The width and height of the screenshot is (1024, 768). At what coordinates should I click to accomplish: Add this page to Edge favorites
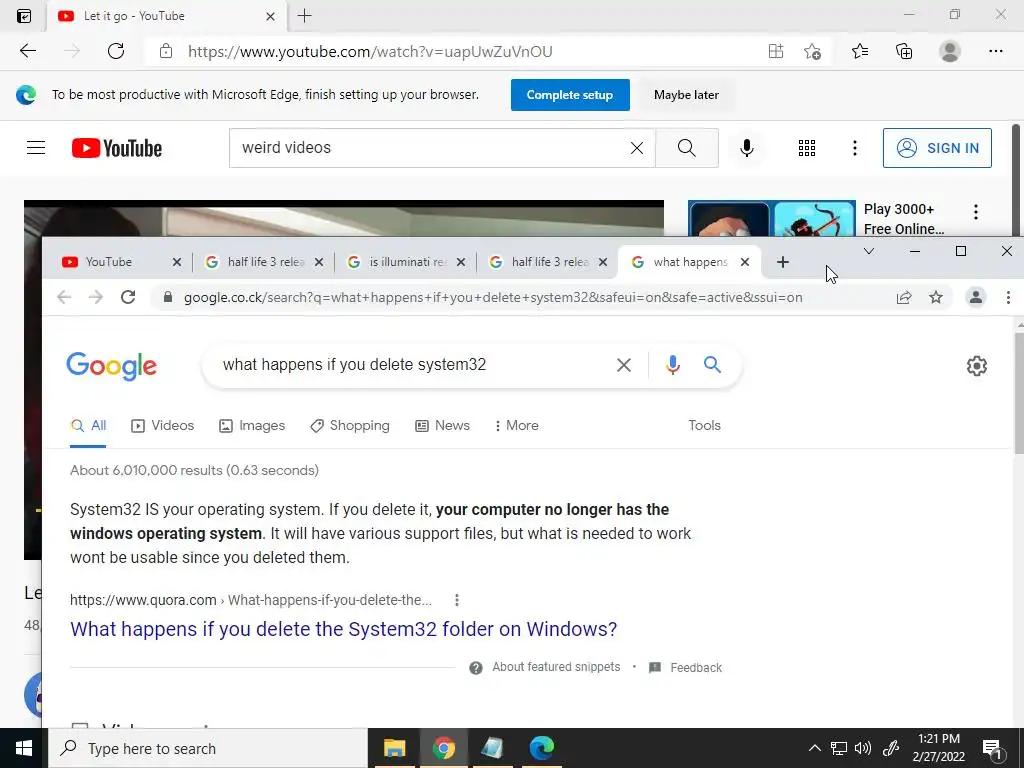812,51
